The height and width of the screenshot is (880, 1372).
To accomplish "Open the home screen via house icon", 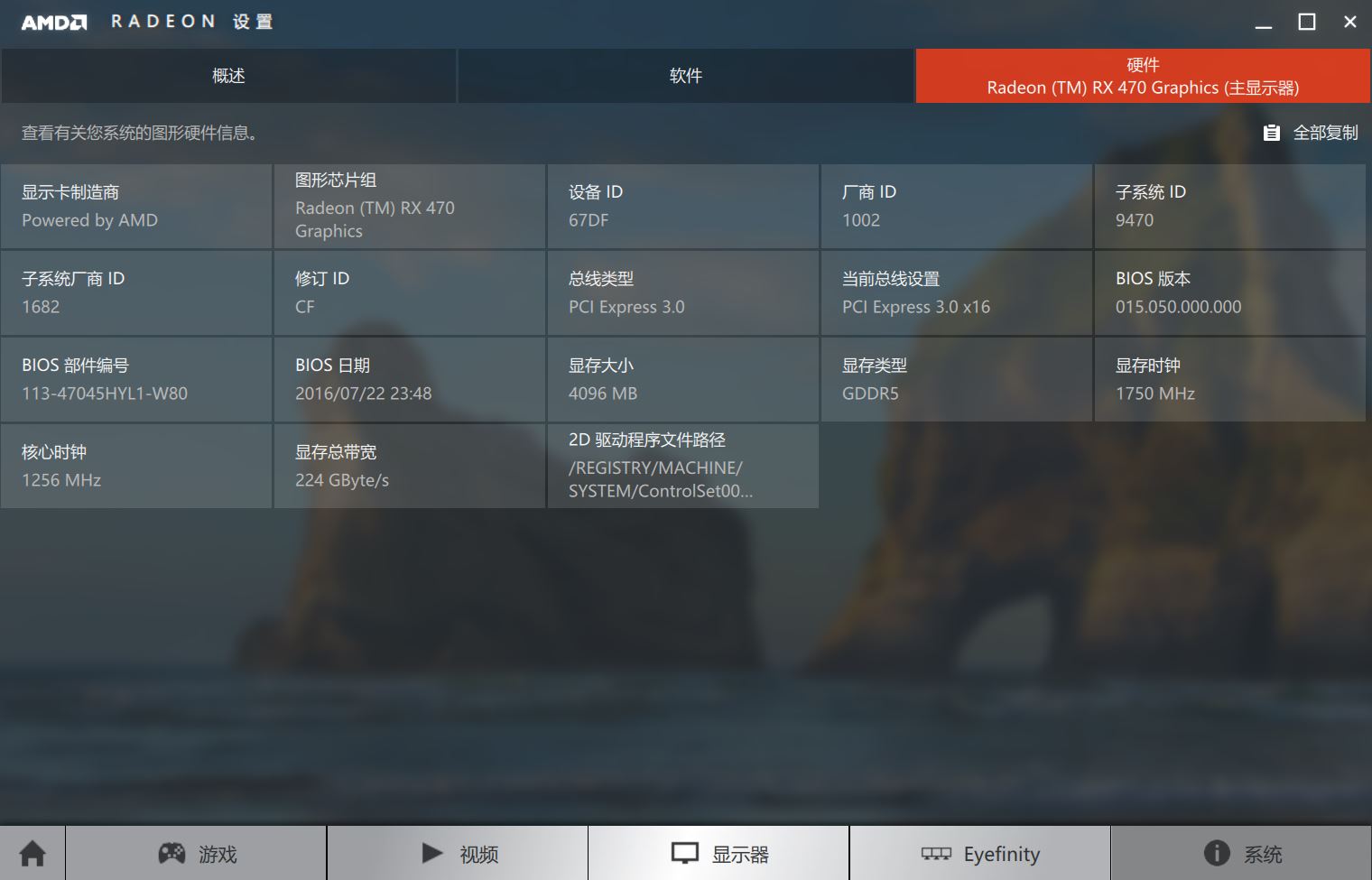I will coord(32,853).
